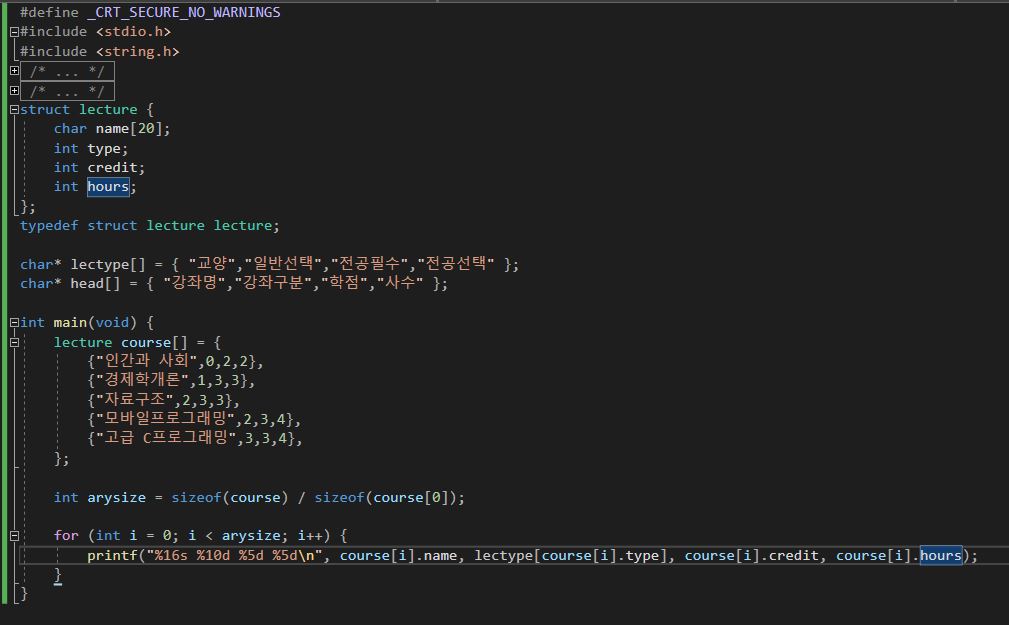This screenshot has width=1009, height=625.
Task: Collapse the for loop block
Action: pos(14,536)
